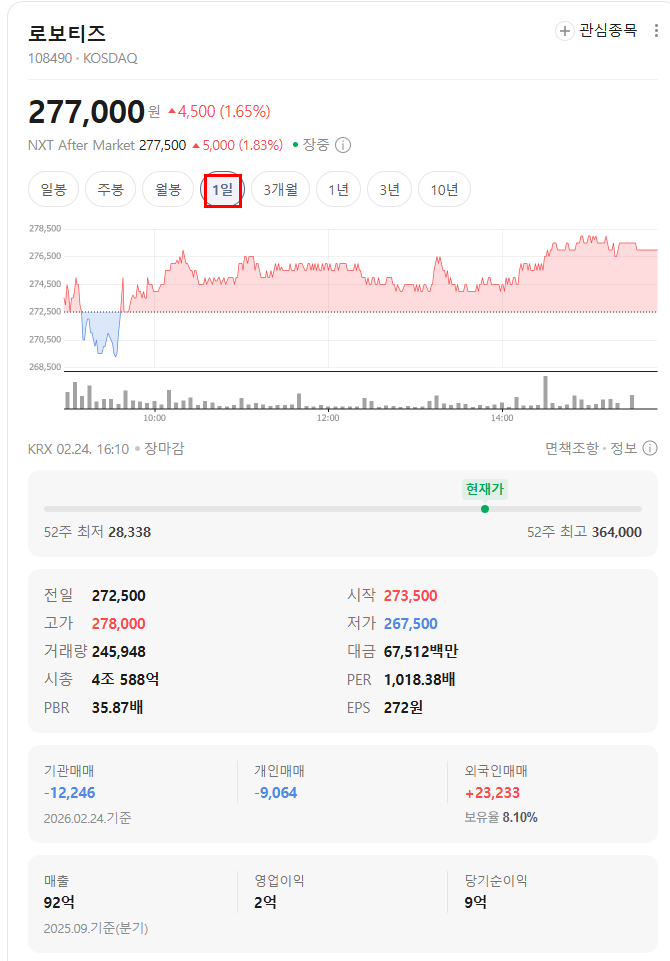670x961 pixels.
Task: Click the price change ▲4,500 (1.65%)
Action: pos(219,112)
